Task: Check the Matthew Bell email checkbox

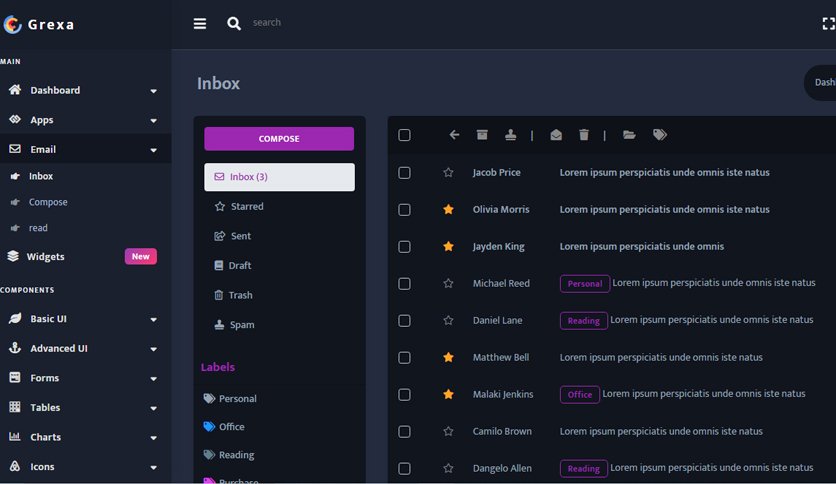Action: (404, 358)
